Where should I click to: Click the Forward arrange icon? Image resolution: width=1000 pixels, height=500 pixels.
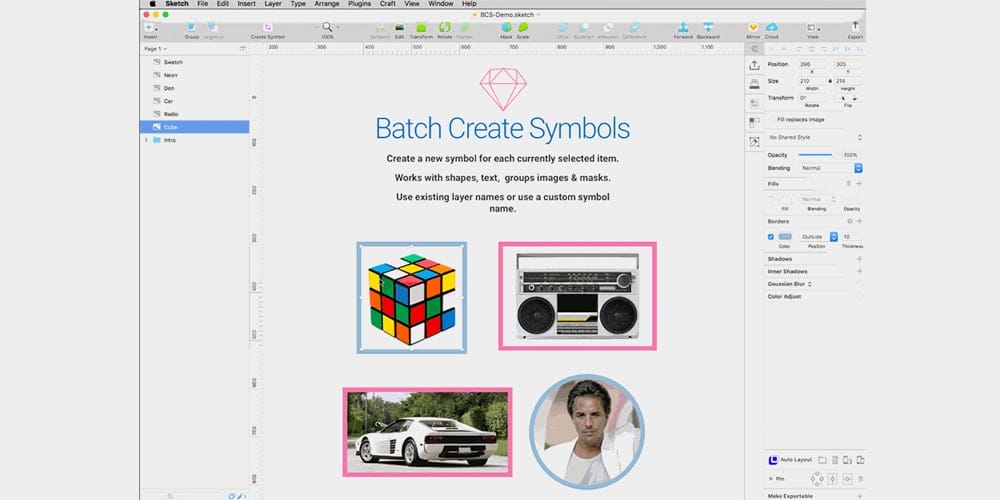pos(683,27)
